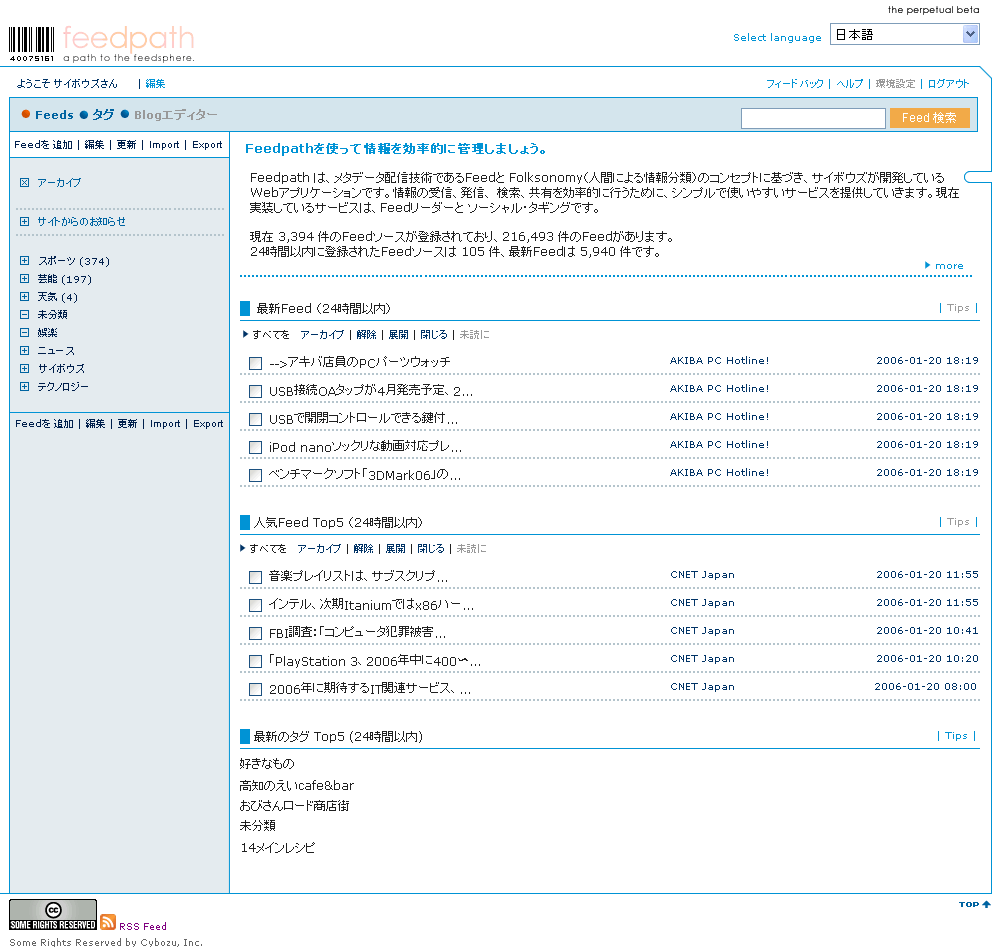The height and width of the screenshot is (947, 1000).
Task: Check the インテル次期Itanium feed checkbox
Action: coord(255,606)
